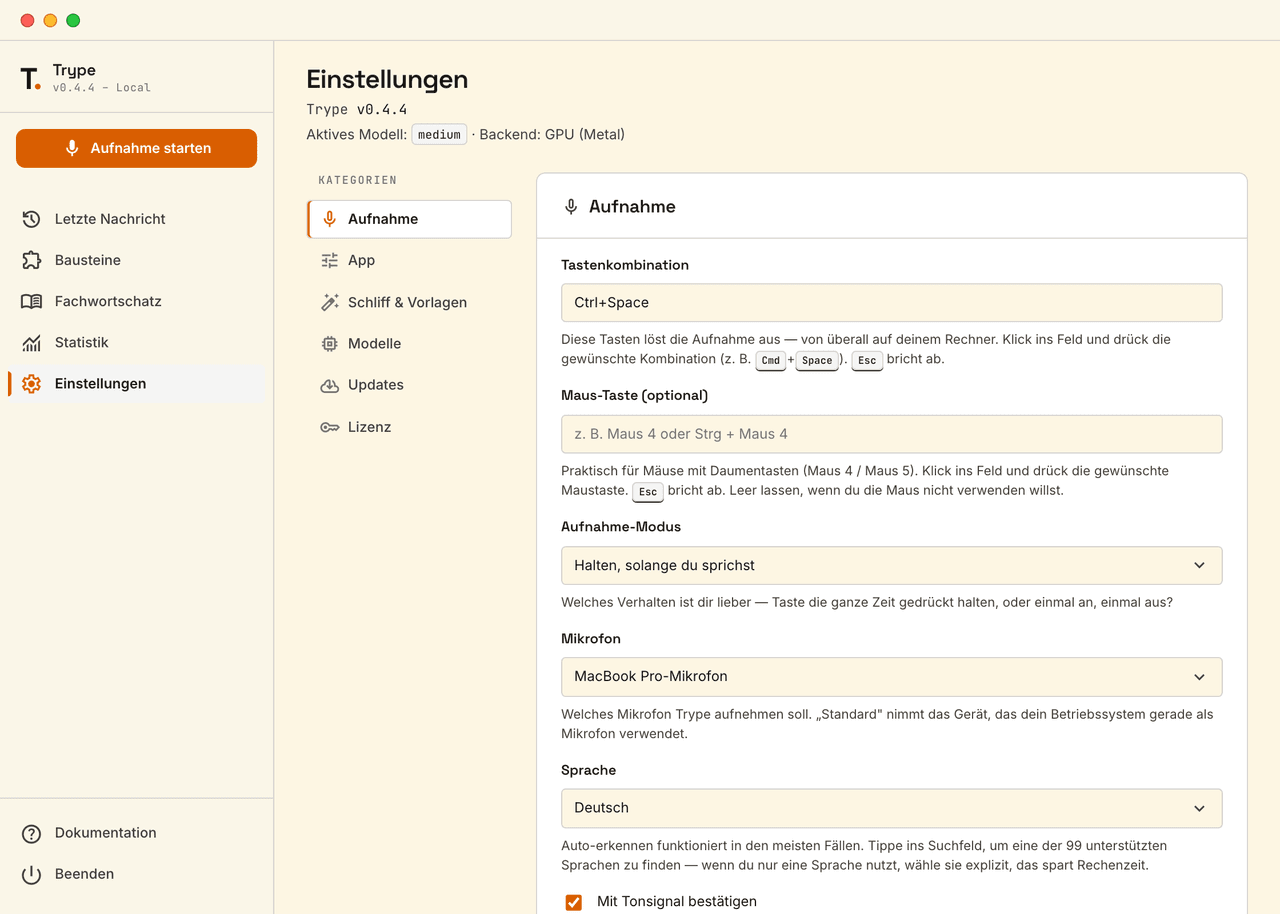The height and width of the screenshot is (914, 1280).
Task: Click the Tastenkombination field with Ctrl+Space
Action: pyautogui.click(x=892, y=302)
